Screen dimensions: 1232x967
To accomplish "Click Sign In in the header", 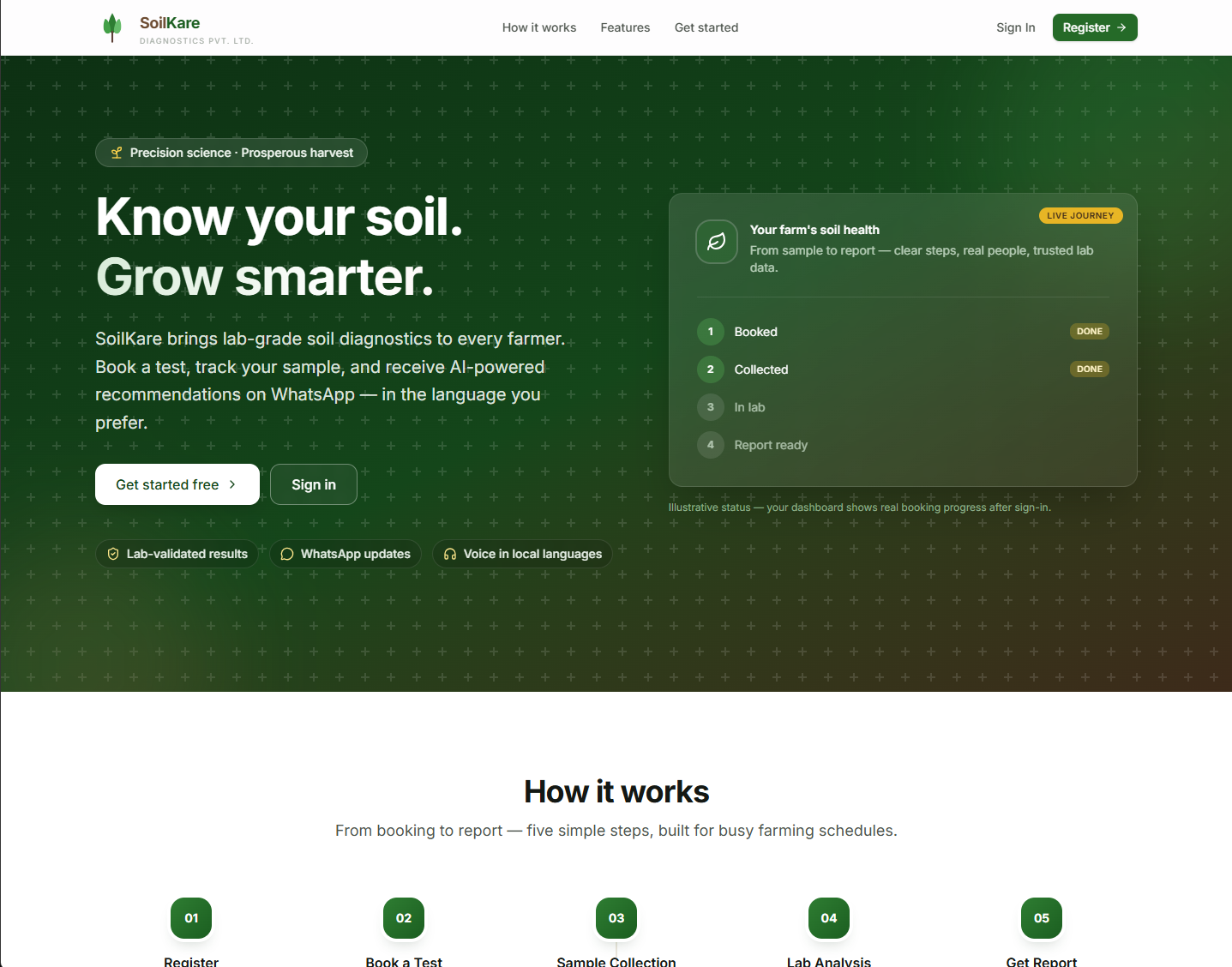I will pyautogui.click(x=1015, y=27).
